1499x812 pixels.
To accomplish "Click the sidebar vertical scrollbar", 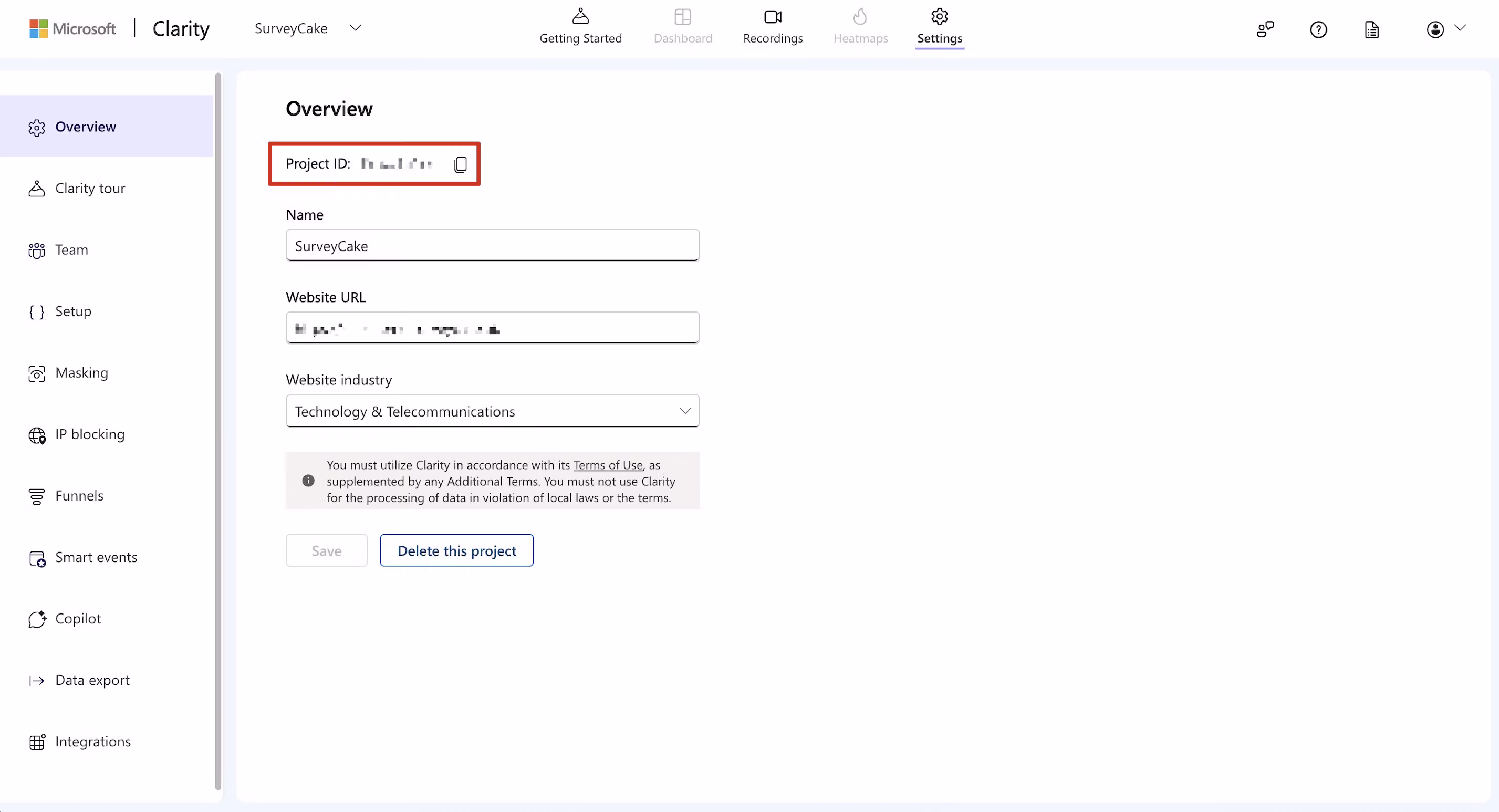I will [x=218, y=431].
